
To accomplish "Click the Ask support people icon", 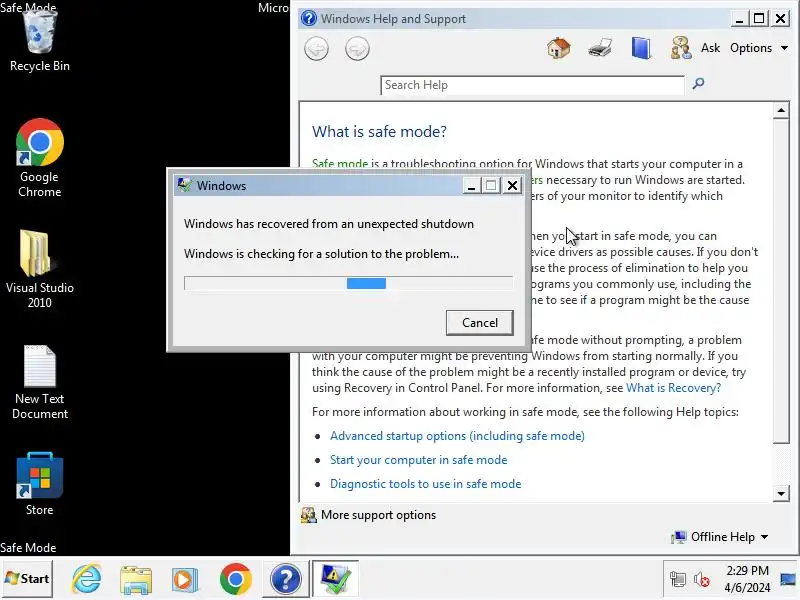I will point(681,48).
